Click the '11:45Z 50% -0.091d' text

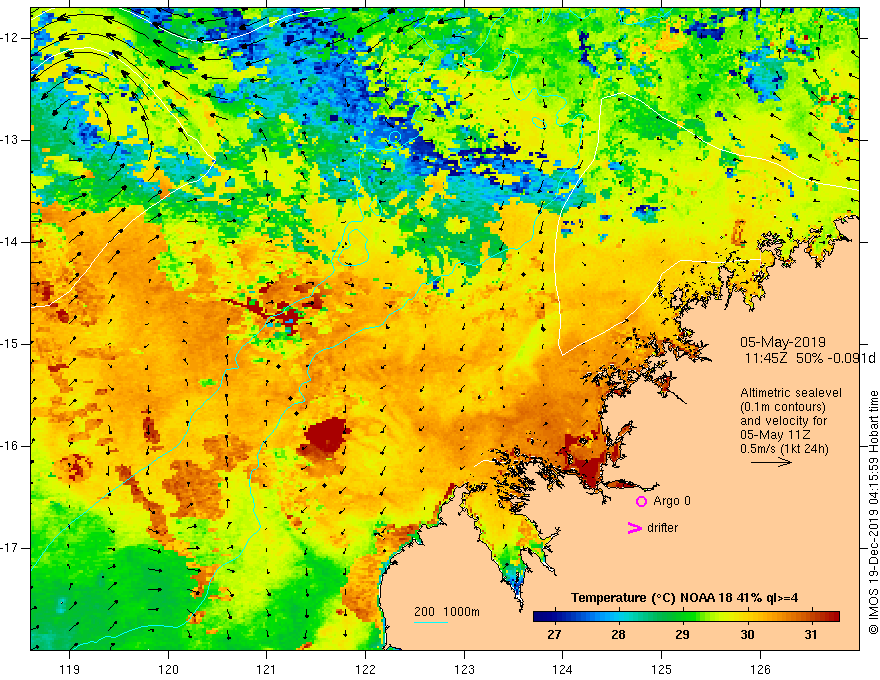[810, 358]
